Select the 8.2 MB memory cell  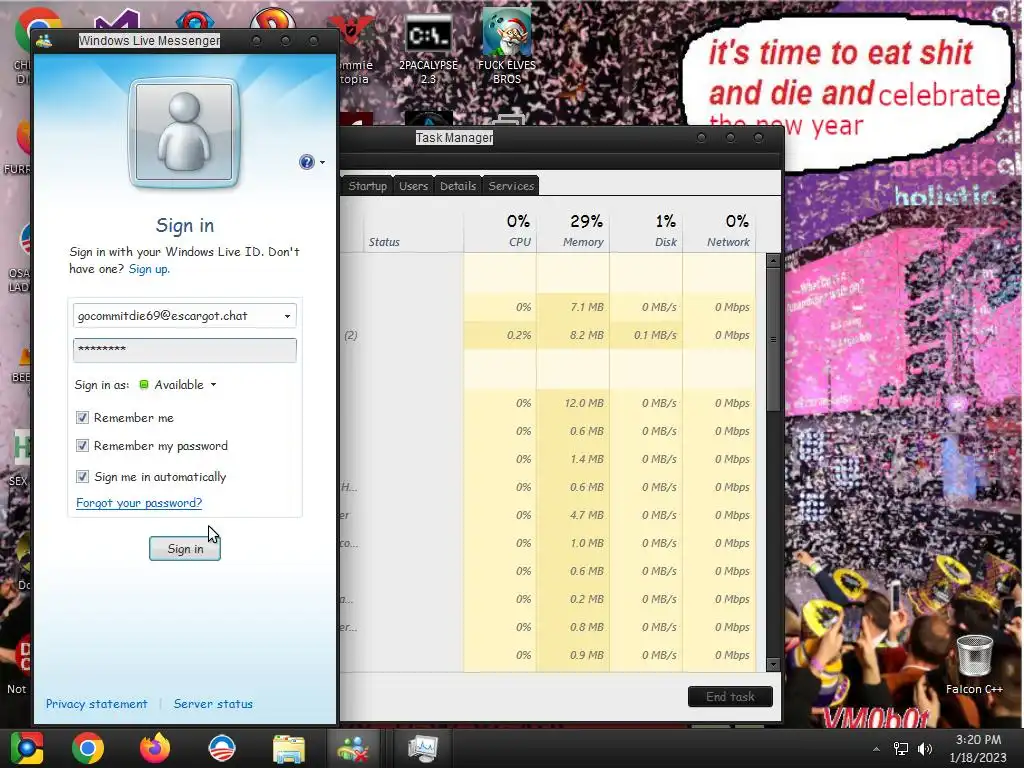(573, 335)
